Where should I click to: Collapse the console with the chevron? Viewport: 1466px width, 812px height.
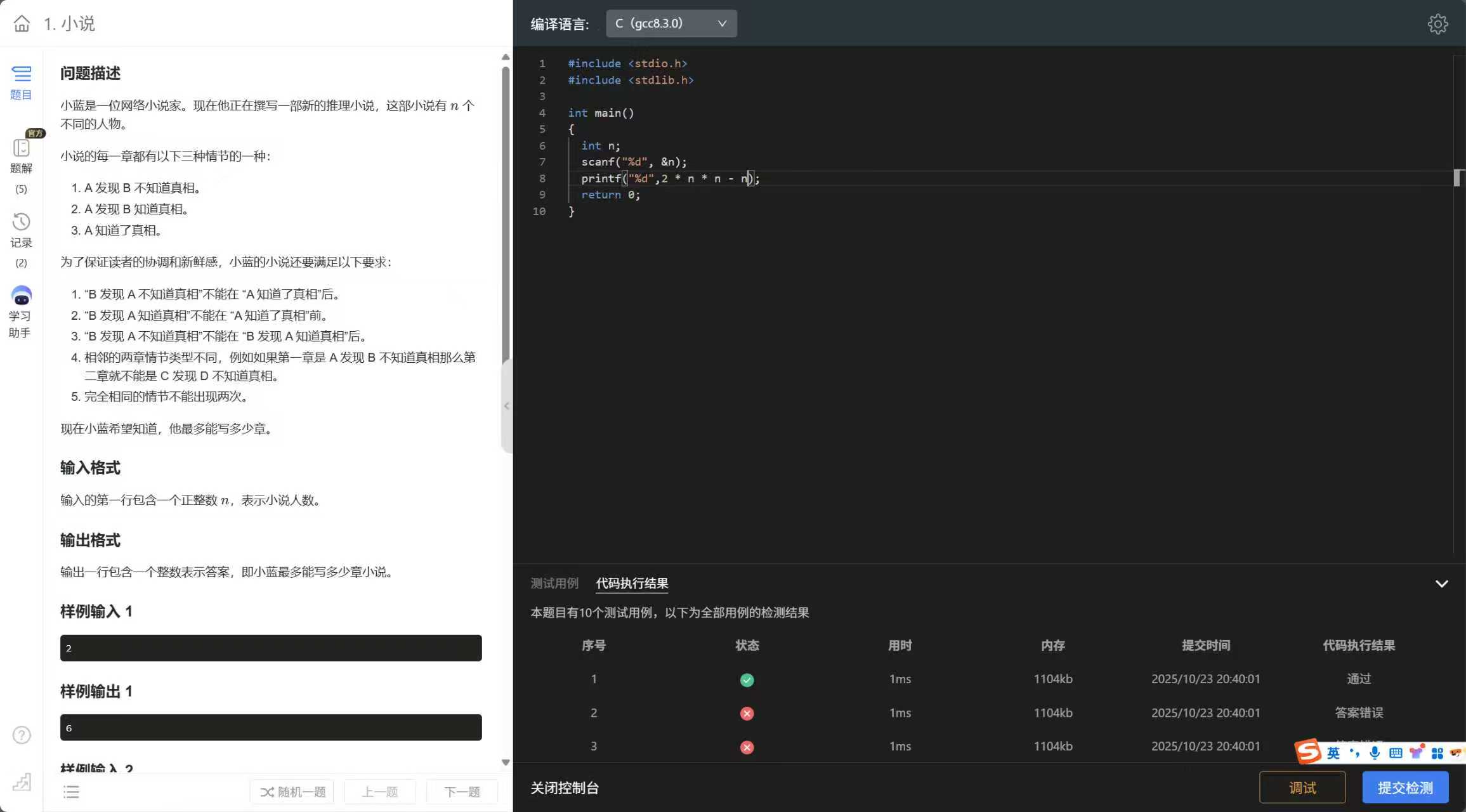click(x=1441, y=584)
